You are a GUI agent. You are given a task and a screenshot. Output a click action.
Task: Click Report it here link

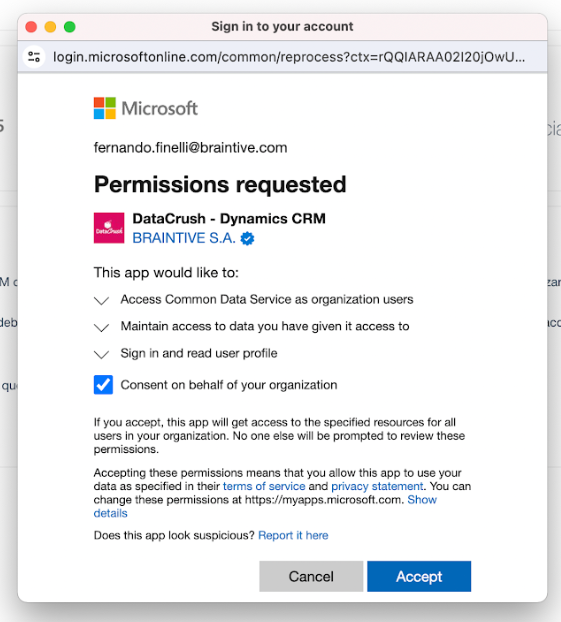coord(293,535)
